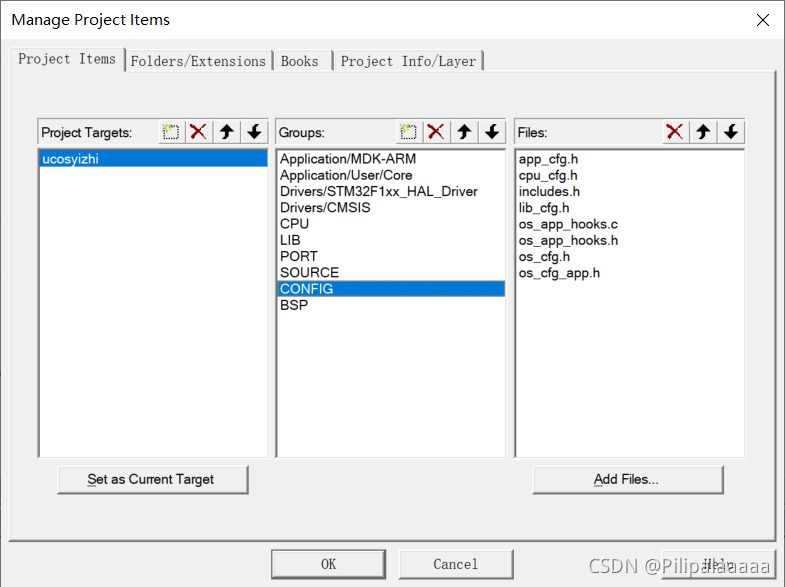Move project target up
This screenshot has height=587, width=785.
click(227, 132)
